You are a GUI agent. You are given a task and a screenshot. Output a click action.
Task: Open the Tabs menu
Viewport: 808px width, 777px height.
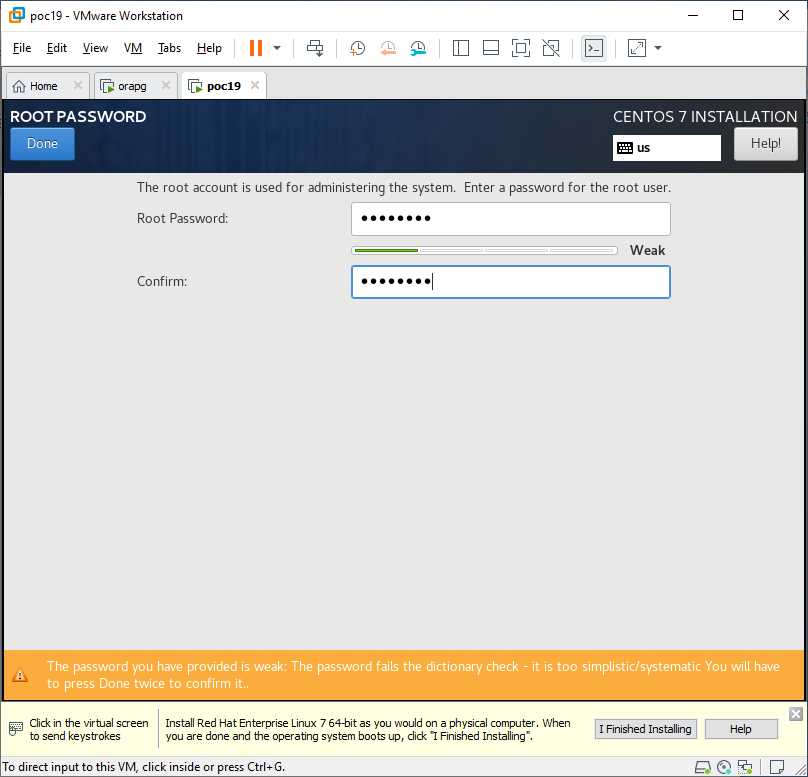click(169, 48)
